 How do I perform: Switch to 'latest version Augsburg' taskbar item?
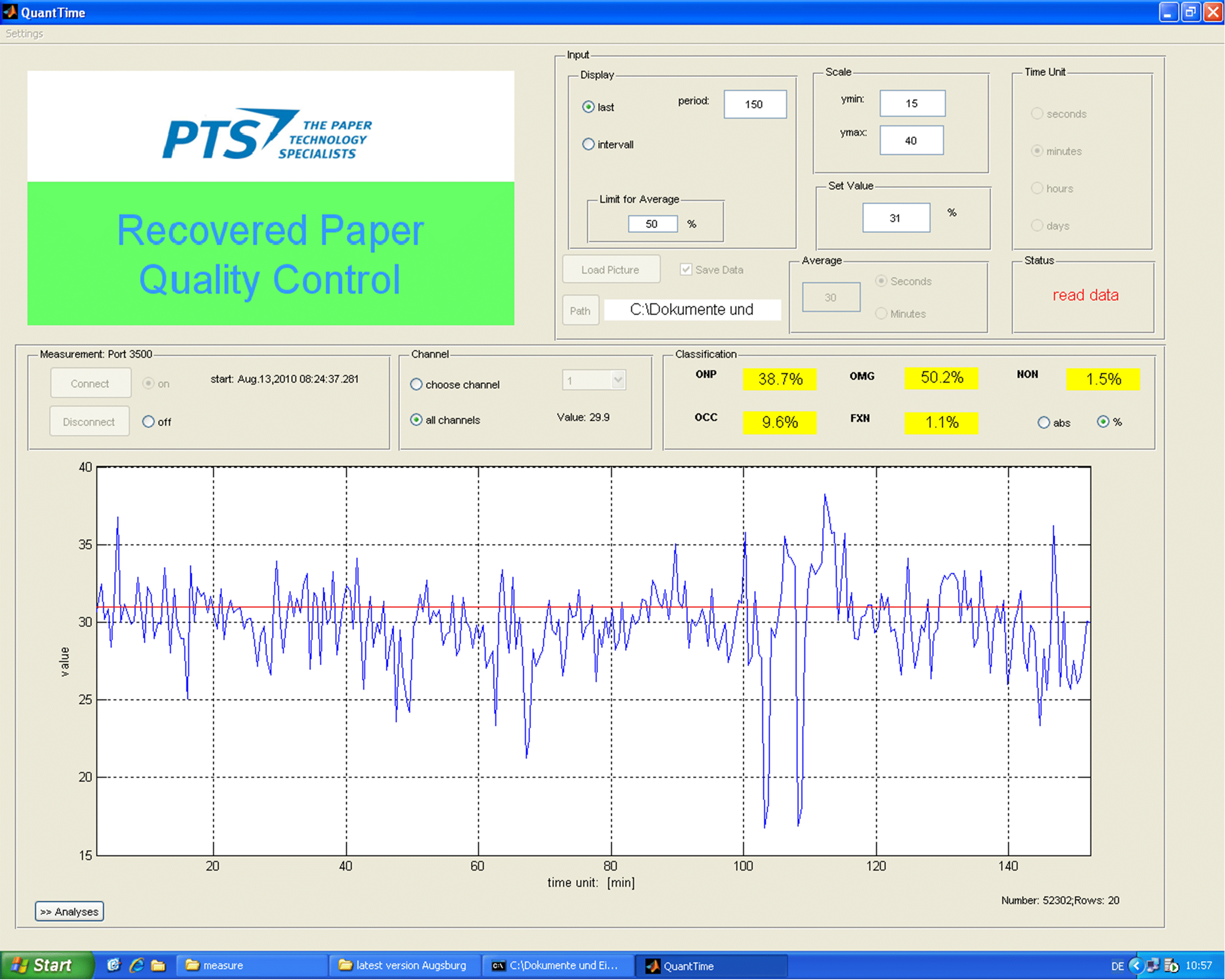click(405, 965)
